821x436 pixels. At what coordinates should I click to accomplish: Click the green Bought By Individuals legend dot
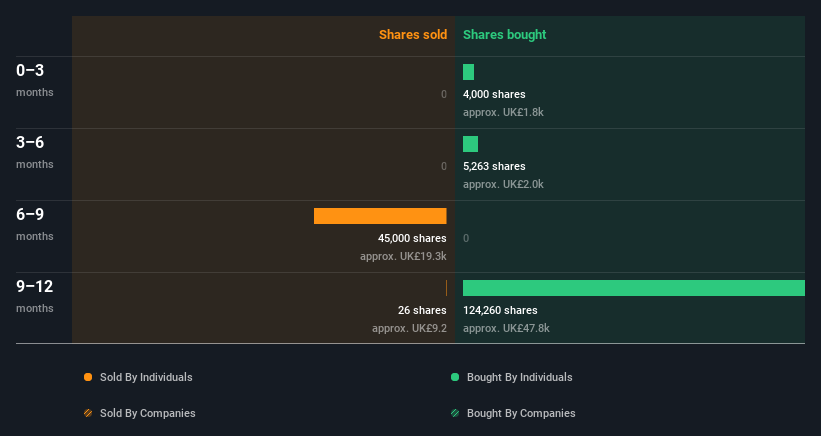455,377
